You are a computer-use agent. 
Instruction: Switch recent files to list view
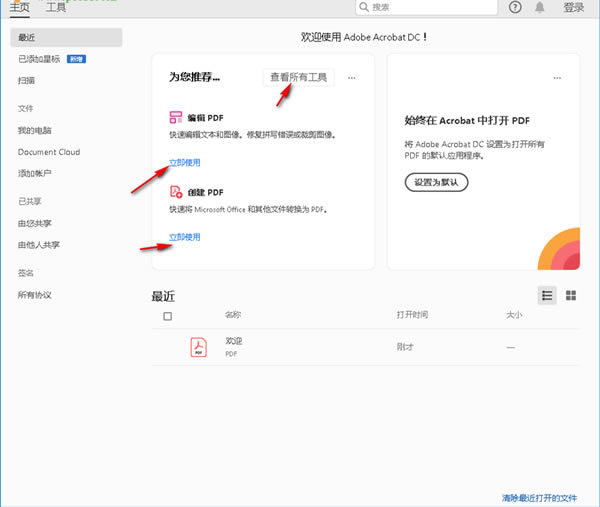pyautogui.click(x=547, y=295)
